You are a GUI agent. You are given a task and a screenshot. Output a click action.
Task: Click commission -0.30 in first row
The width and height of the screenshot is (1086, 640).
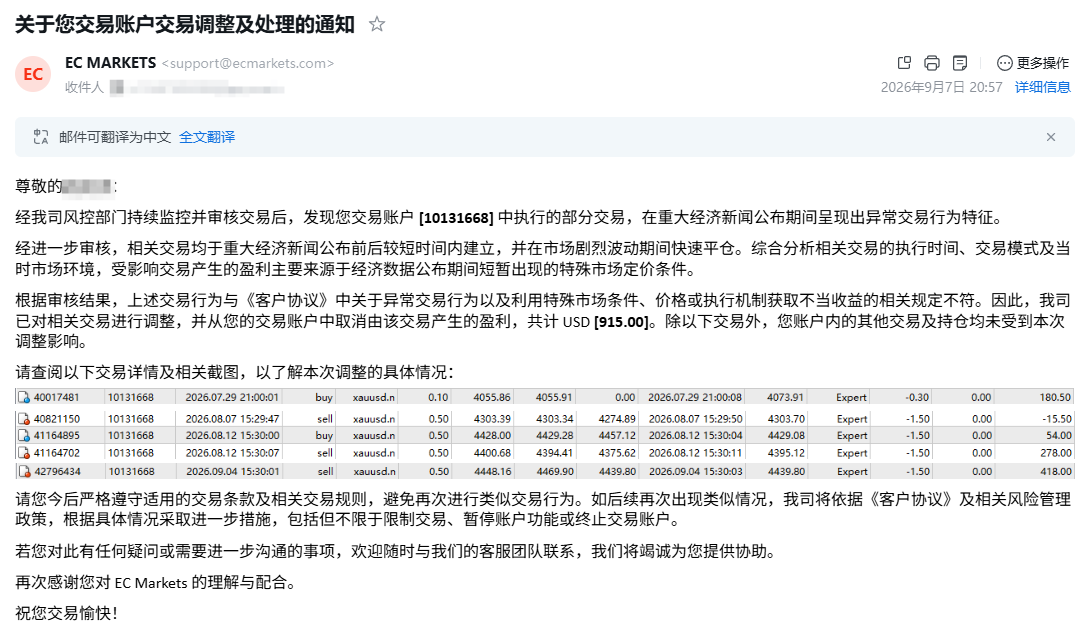click(917, 398)
